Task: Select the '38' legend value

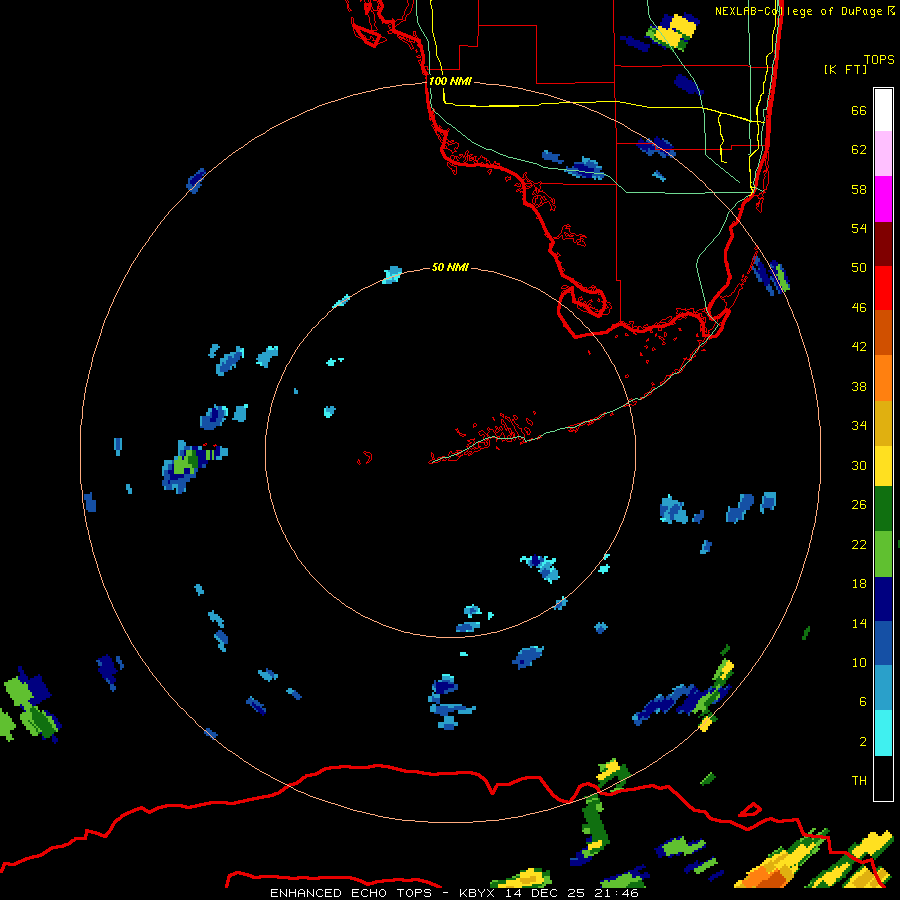Action: pos(859,386)
